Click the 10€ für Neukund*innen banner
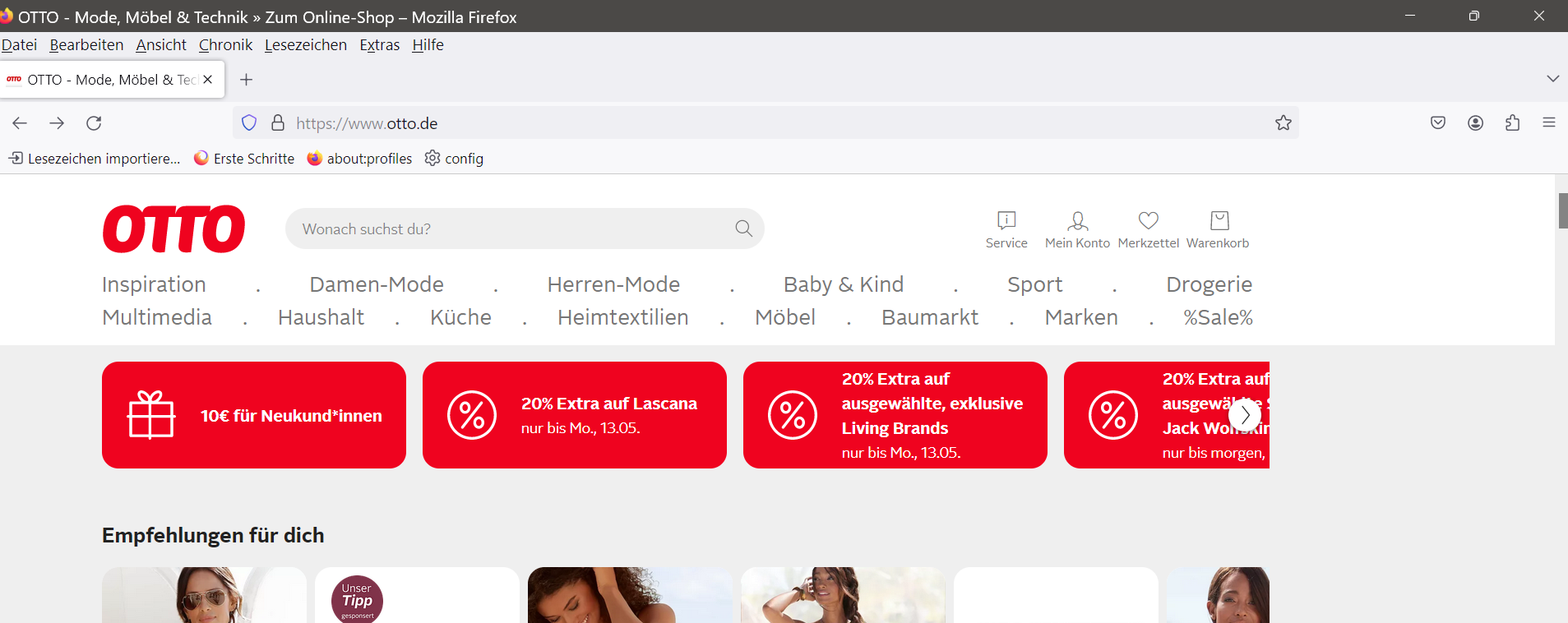This screenshot has height=623, width=1568. pos(254,415)
